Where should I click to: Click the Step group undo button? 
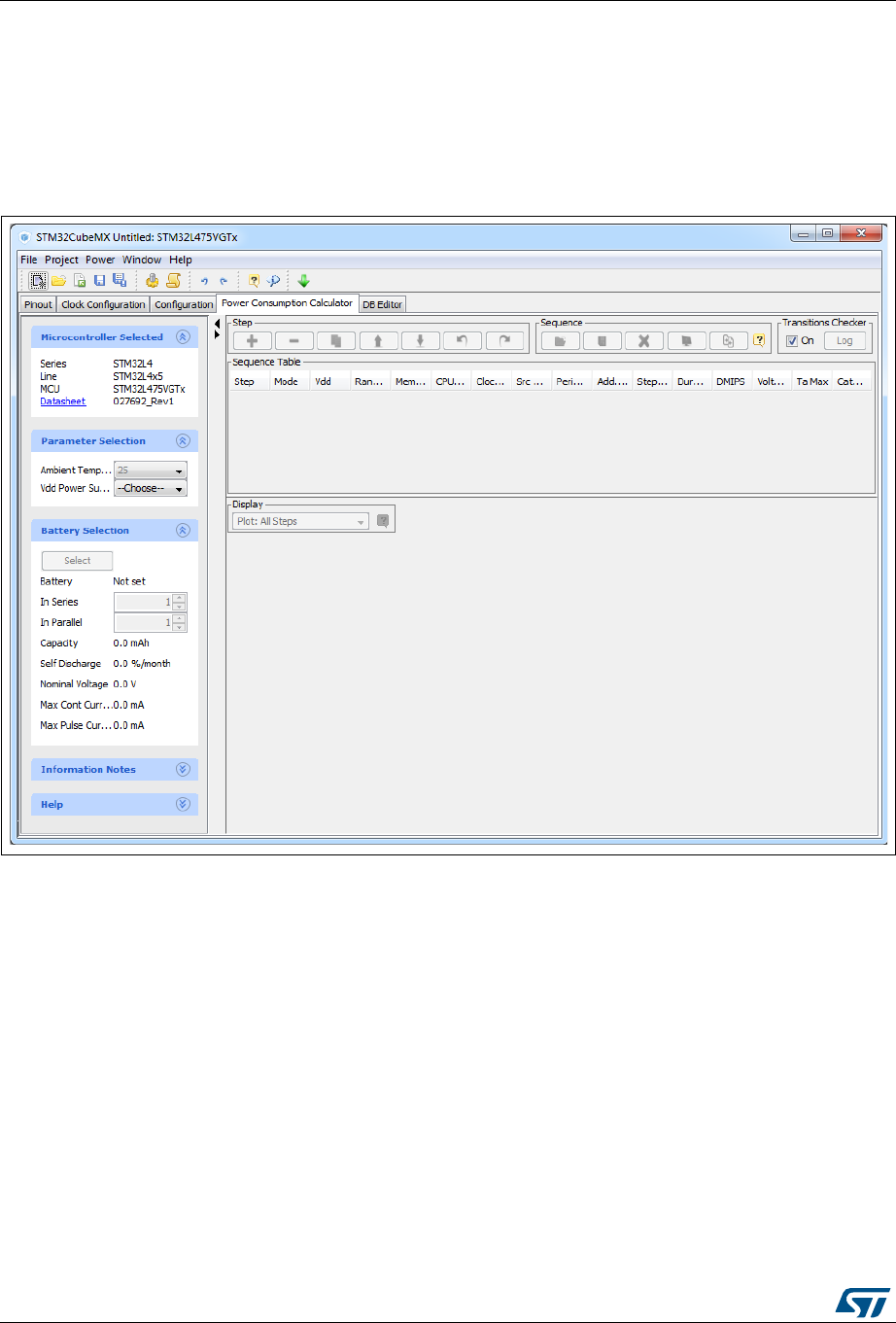tap(463, 341)
